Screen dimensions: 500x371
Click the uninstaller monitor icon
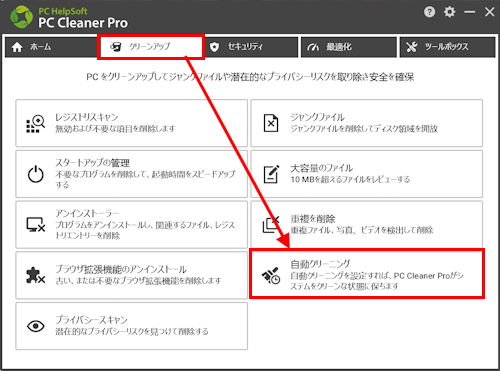[36, 225]
